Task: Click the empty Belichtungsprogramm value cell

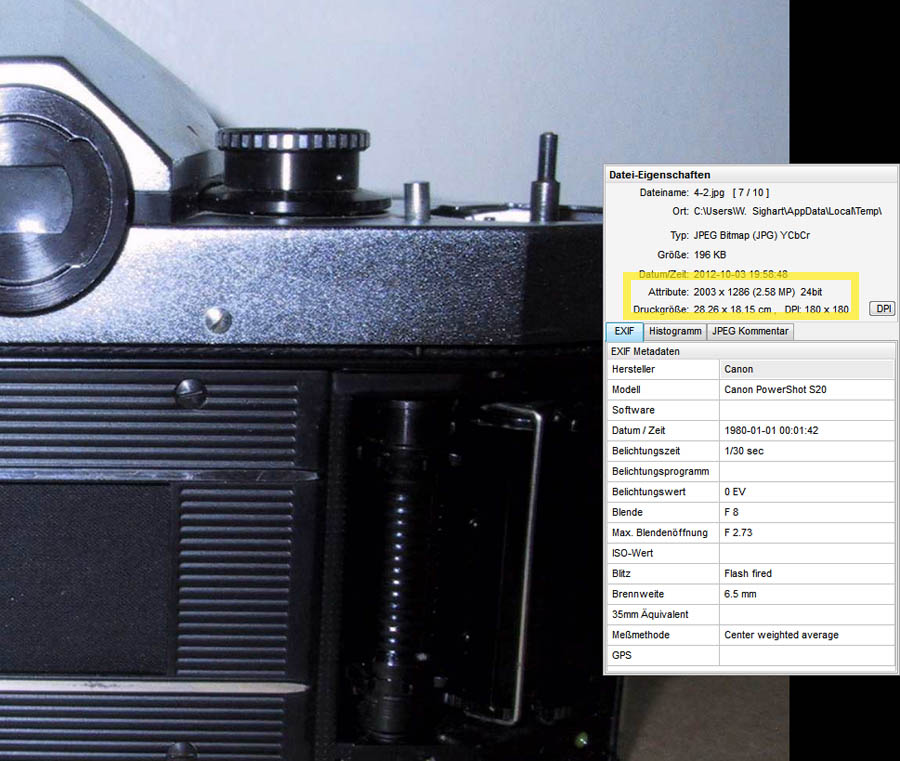Action: click(x=805, y=471)
